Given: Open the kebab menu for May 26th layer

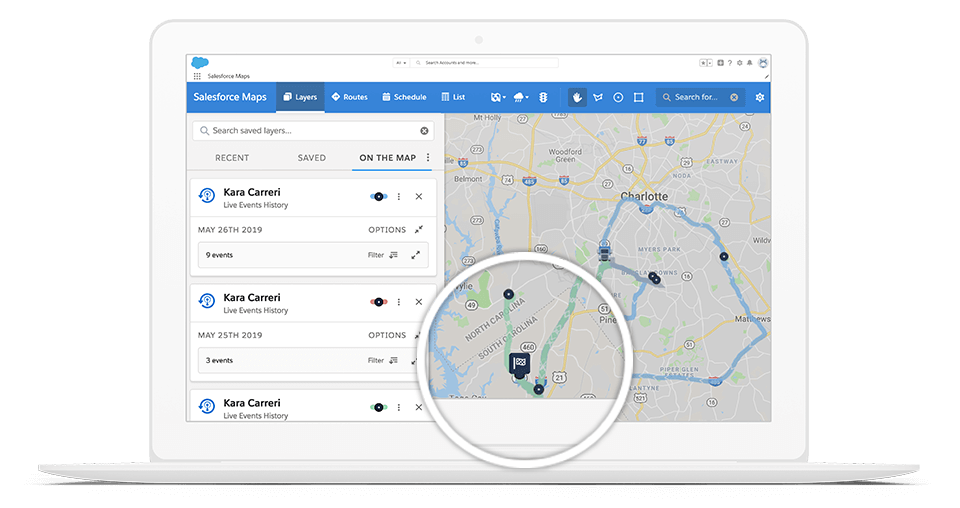Looking at the screenshot, I should click(x=399, y=196).
